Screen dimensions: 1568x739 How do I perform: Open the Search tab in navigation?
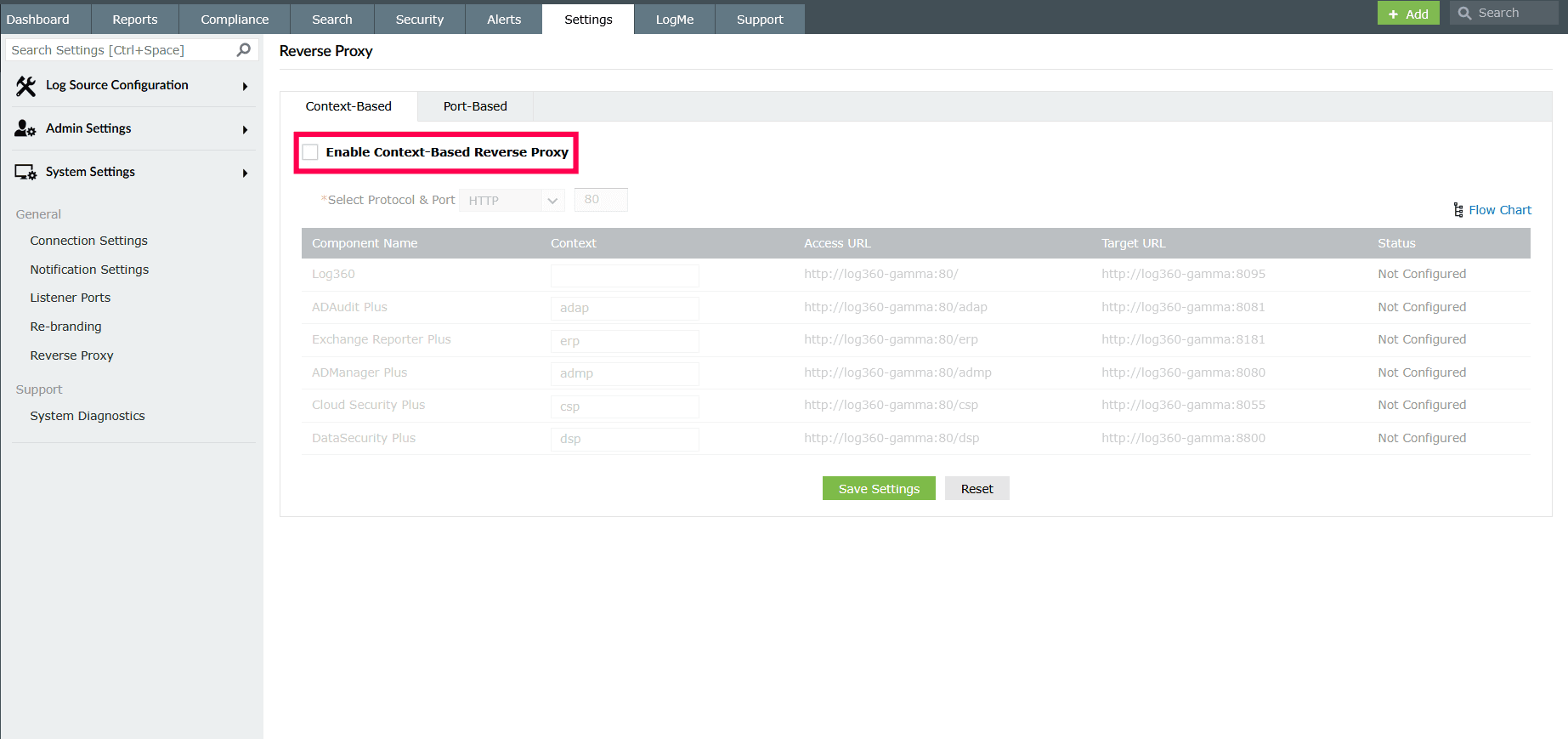[x=332, y=19]
